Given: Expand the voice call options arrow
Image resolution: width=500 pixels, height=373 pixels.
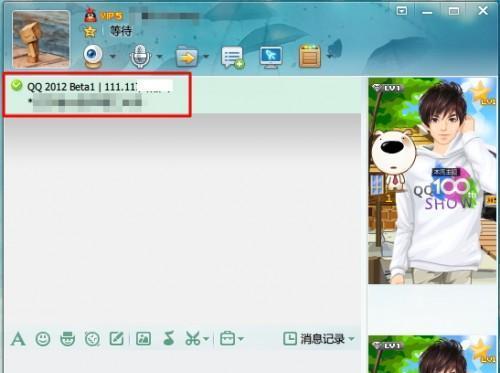Looking at the screenshot, I should tap(159, 56).
